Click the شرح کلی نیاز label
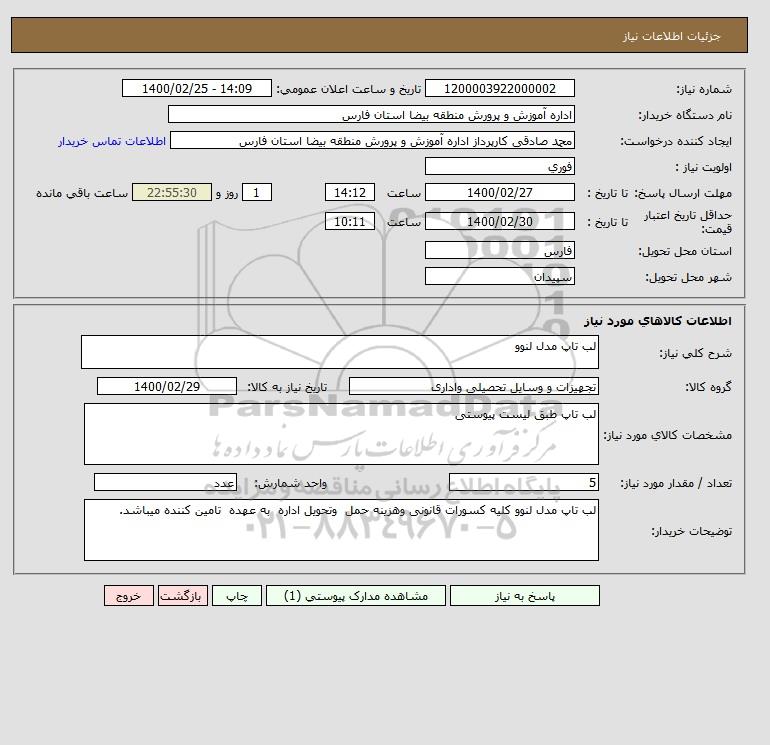 (695, 353)
